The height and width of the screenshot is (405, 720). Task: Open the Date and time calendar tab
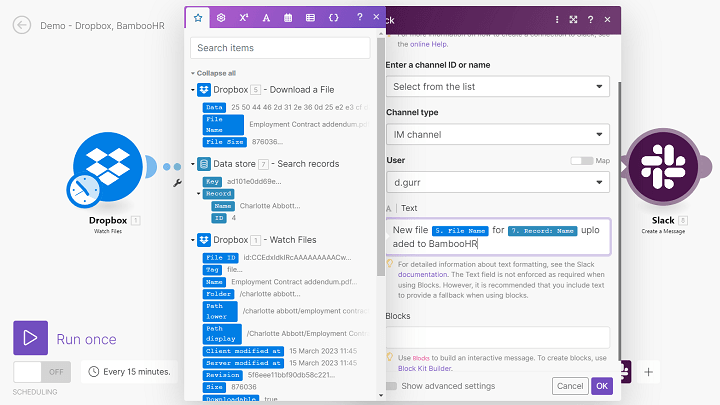point(288,18)
